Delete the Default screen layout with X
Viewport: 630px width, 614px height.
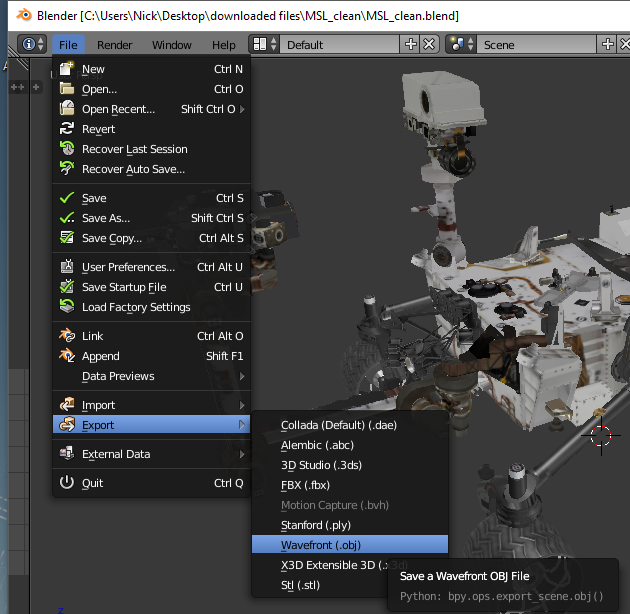(429, 44)
